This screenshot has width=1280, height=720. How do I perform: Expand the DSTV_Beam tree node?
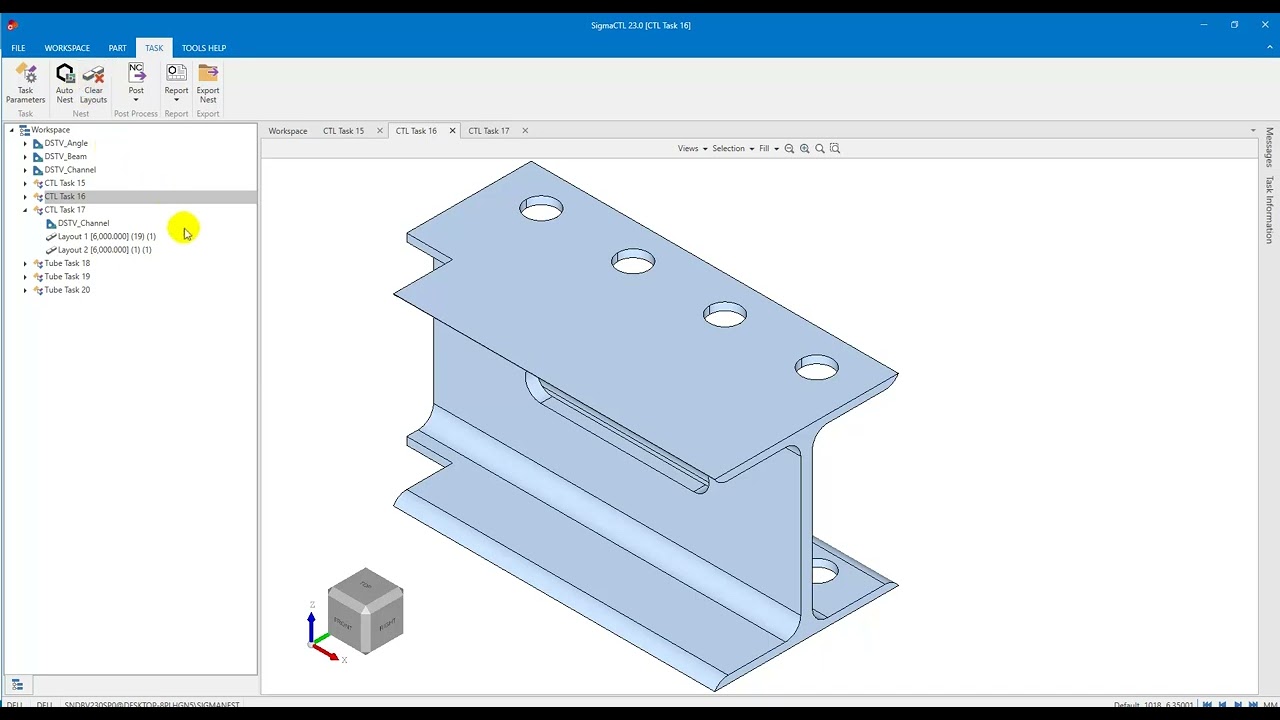pos(25,157)
